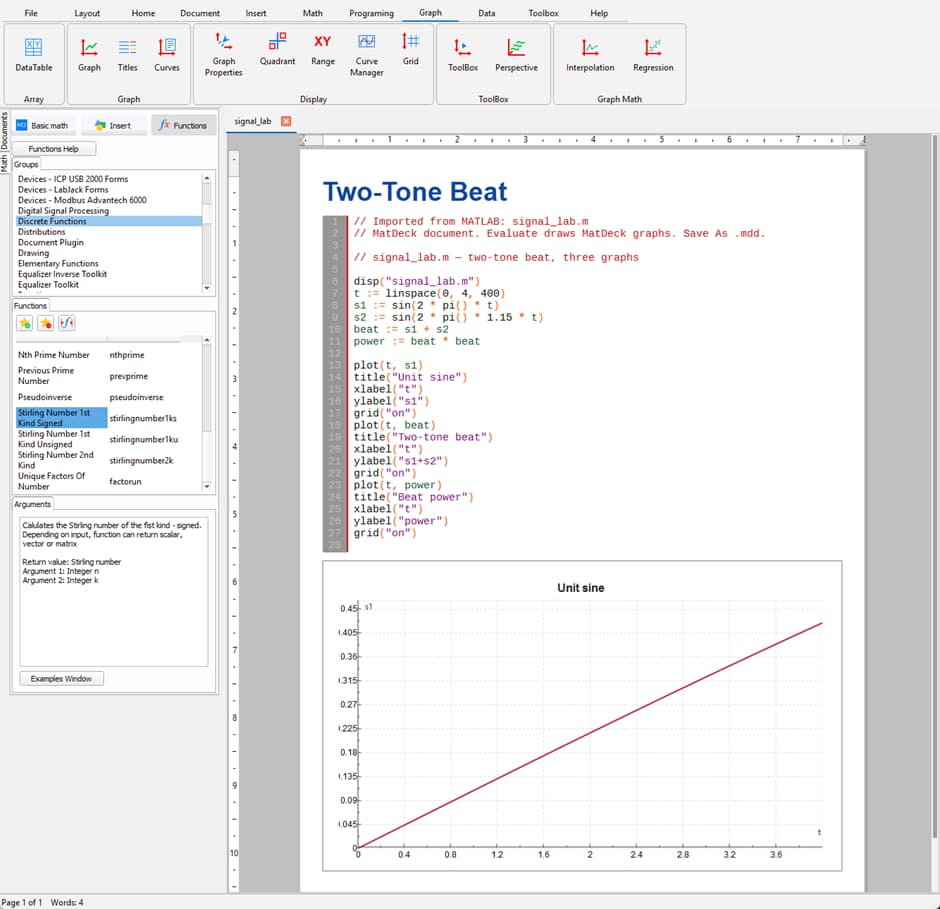Screen dimensions: 940x909
Task: Select Unique Factors Of Number function
Action: [x=61, y=481]
